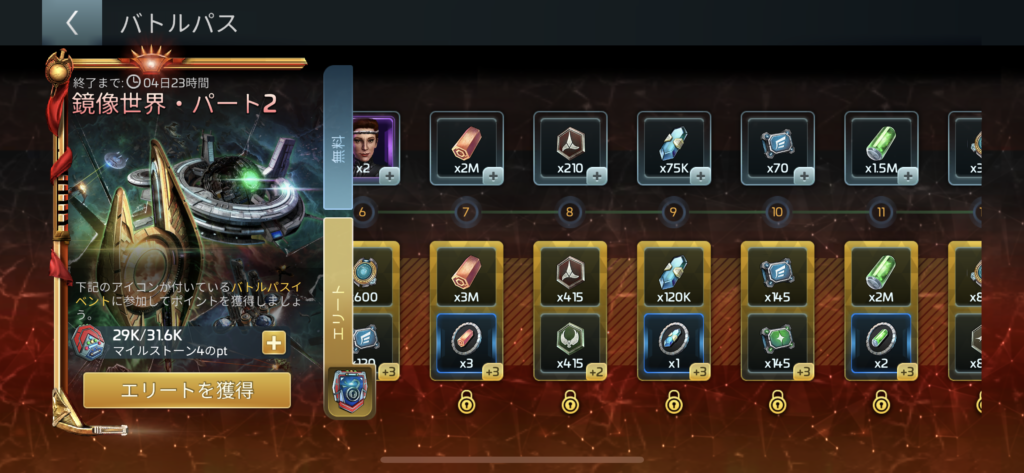
Task: Select milestone marker 8 on progress line
Action: pos(570,212)
